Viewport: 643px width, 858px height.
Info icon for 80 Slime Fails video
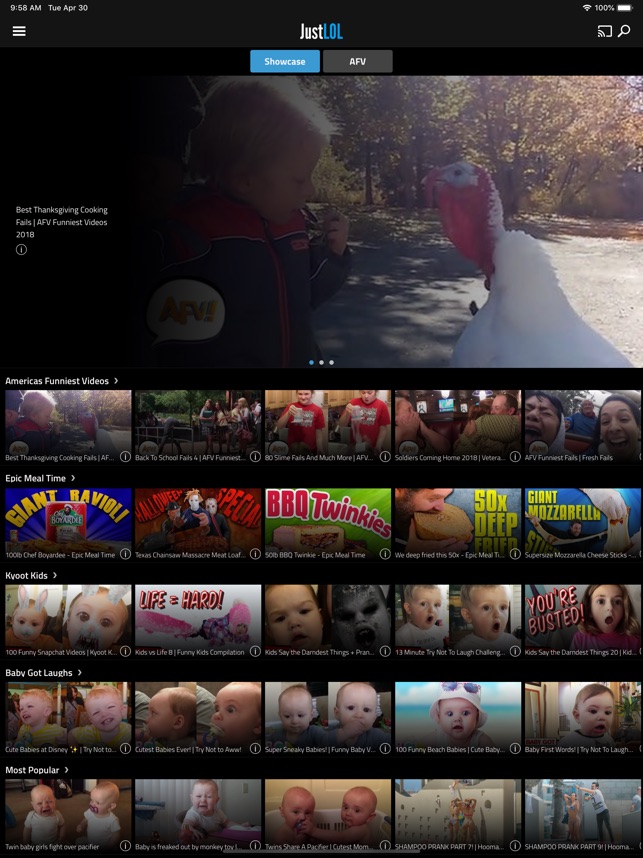[385, 456]
